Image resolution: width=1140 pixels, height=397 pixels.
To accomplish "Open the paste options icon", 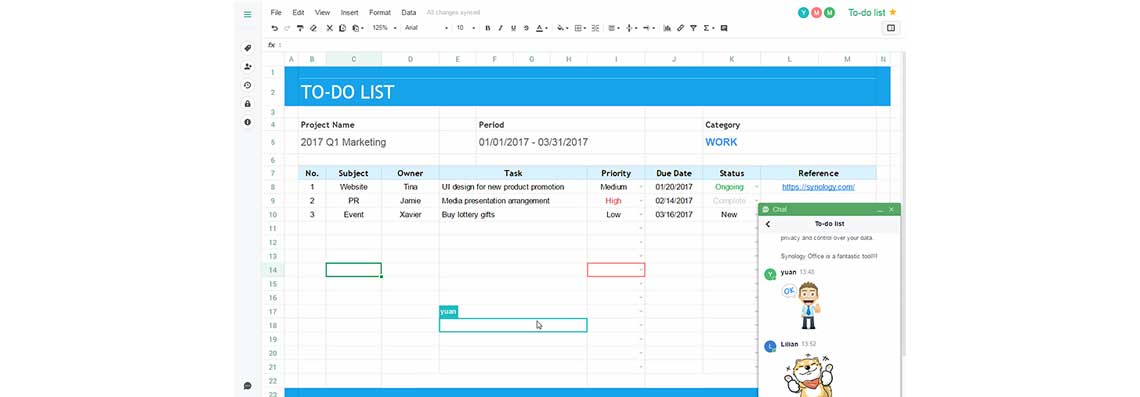I will pos(357,28).
